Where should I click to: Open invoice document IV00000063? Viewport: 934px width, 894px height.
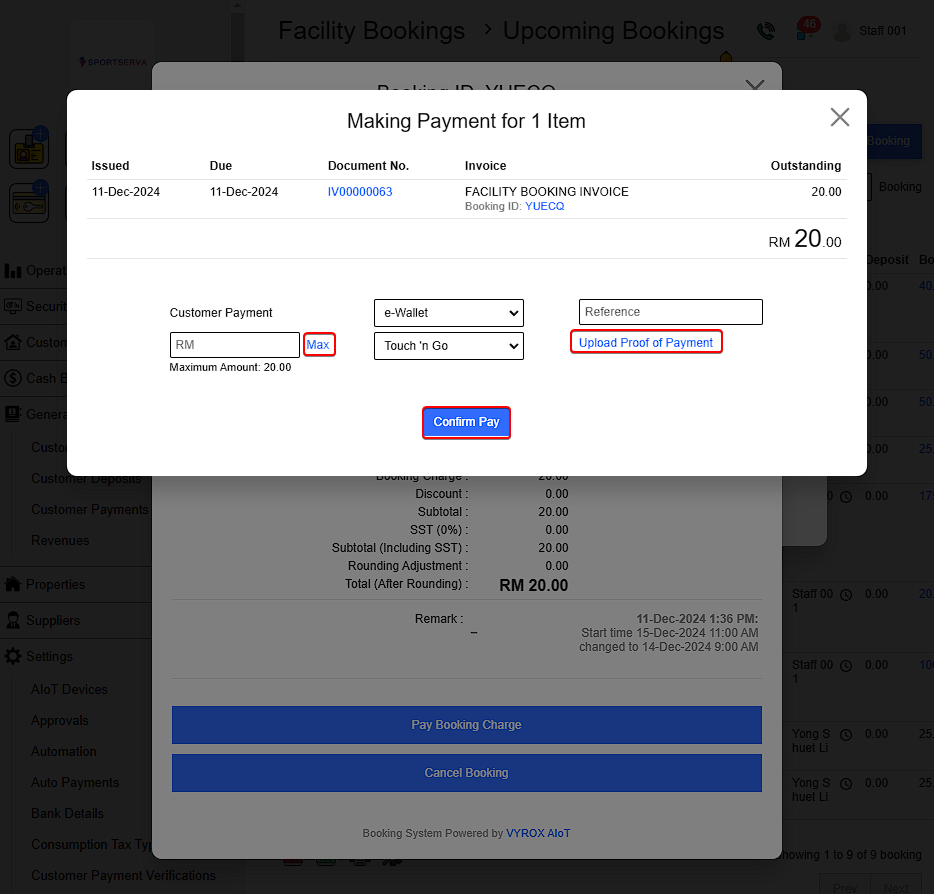click(359, 192)
